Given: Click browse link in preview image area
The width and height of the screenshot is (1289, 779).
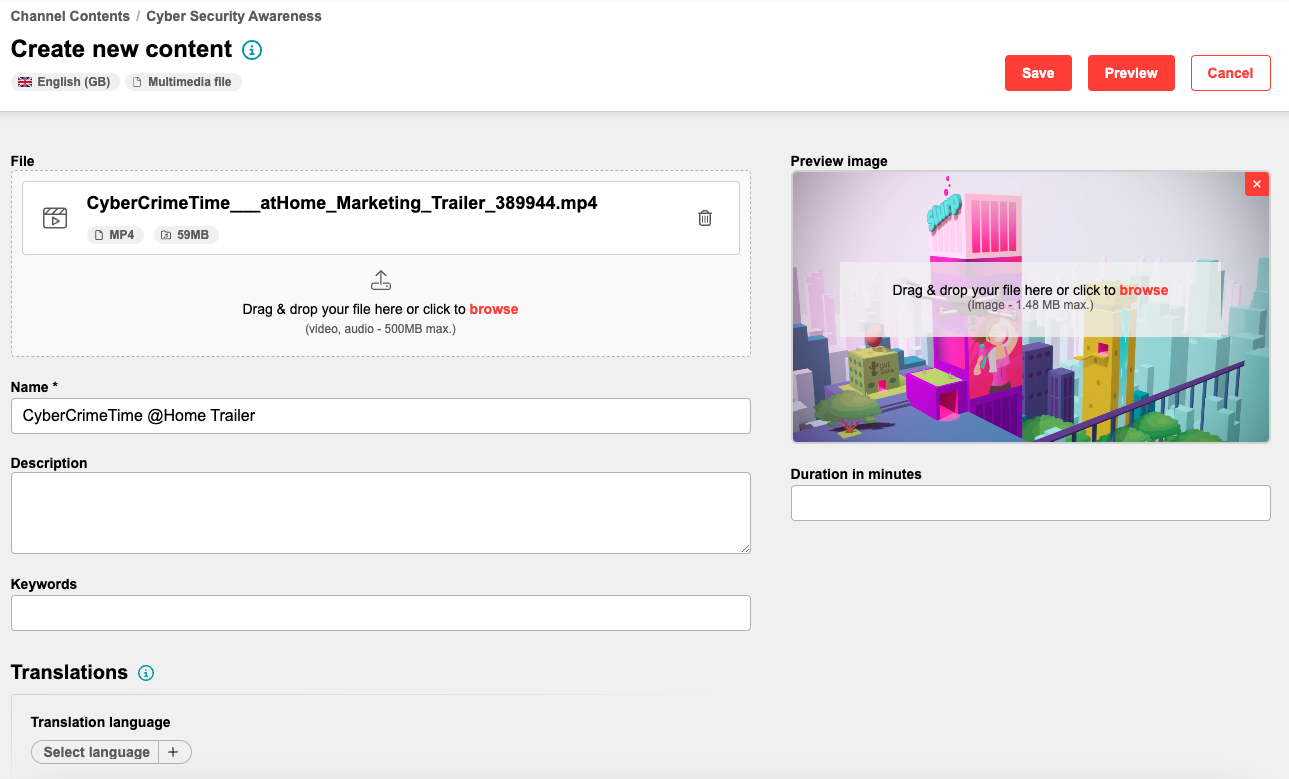Looking at the screenshot, I should [x=1143, y=290].
